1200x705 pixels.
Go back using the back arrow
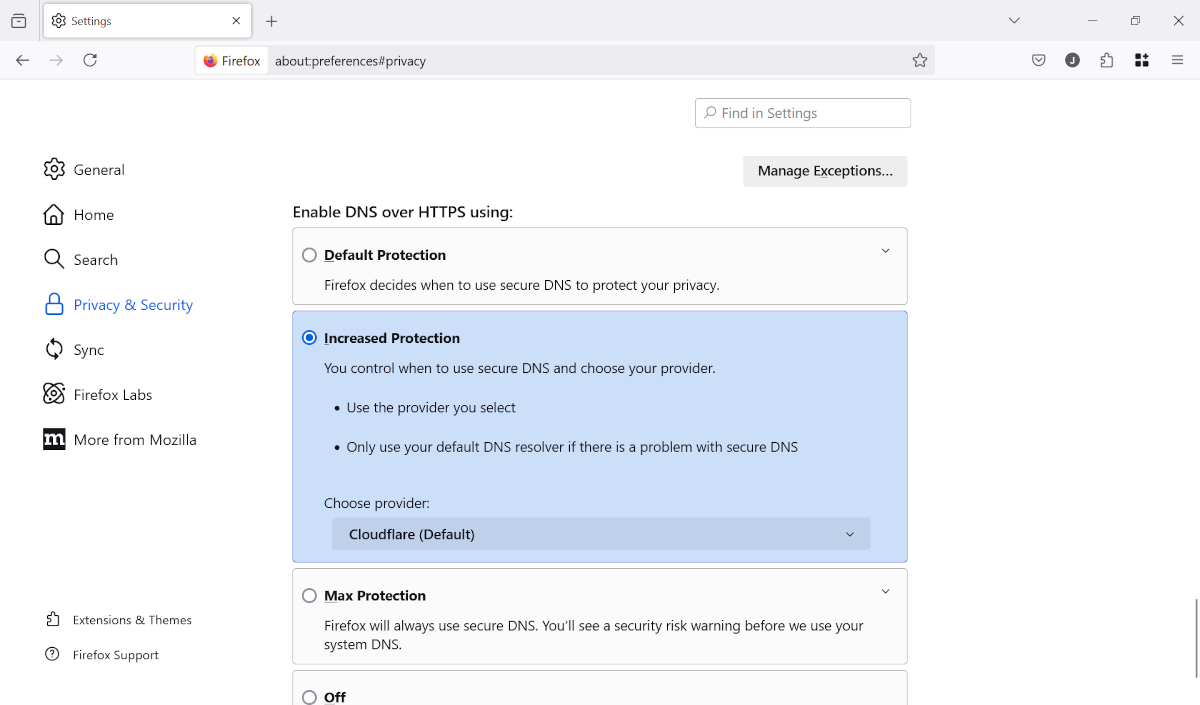[x=22, y=60]
